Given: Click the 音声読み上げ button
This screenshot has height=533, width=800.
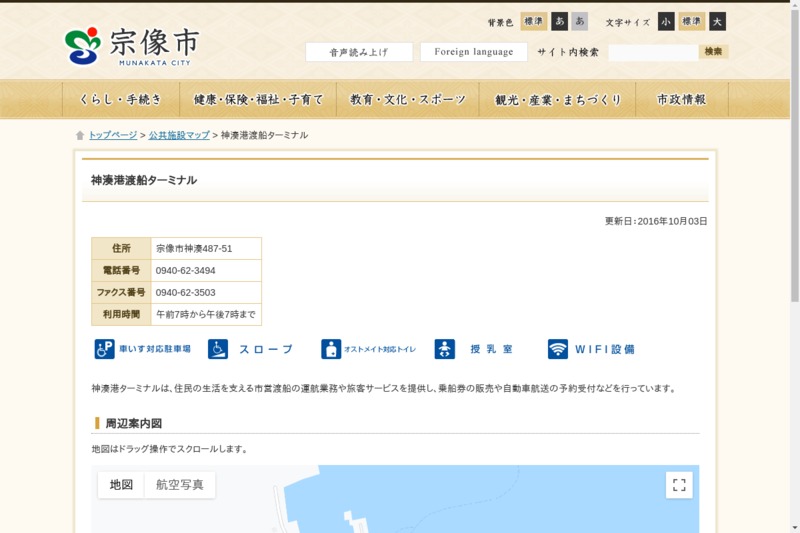Looking at the screenshot, I should [359, 52].
